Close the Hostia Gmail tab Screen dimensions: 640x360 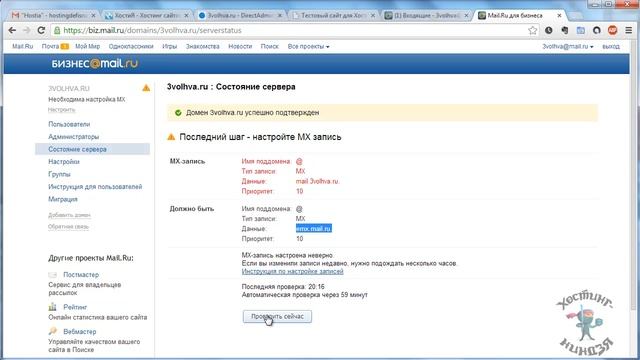pos(93,16)
